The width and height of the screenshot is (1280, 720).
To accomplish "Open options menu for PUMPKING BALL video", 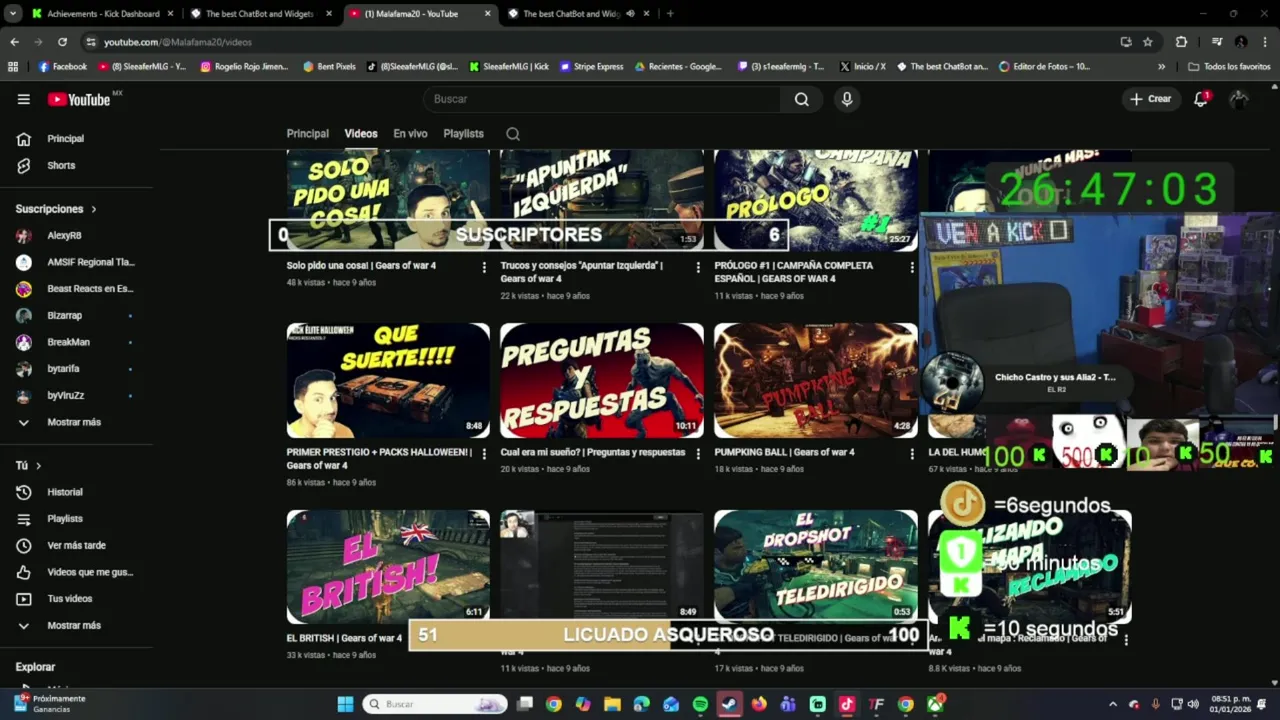I will click(x=911, y=454).
